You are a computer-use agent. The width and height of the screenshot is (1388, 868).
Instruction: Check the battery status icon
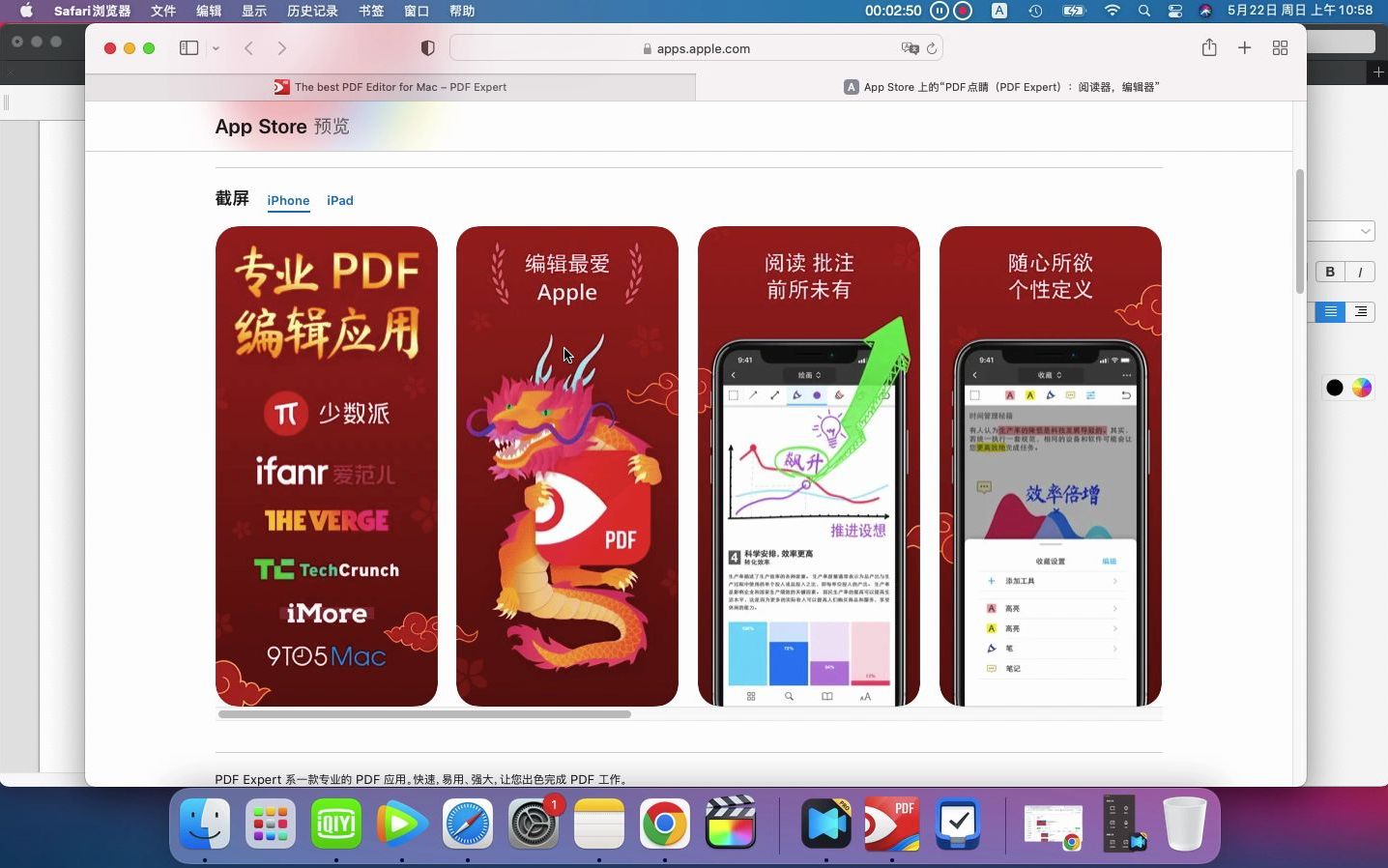[1074, 11]
